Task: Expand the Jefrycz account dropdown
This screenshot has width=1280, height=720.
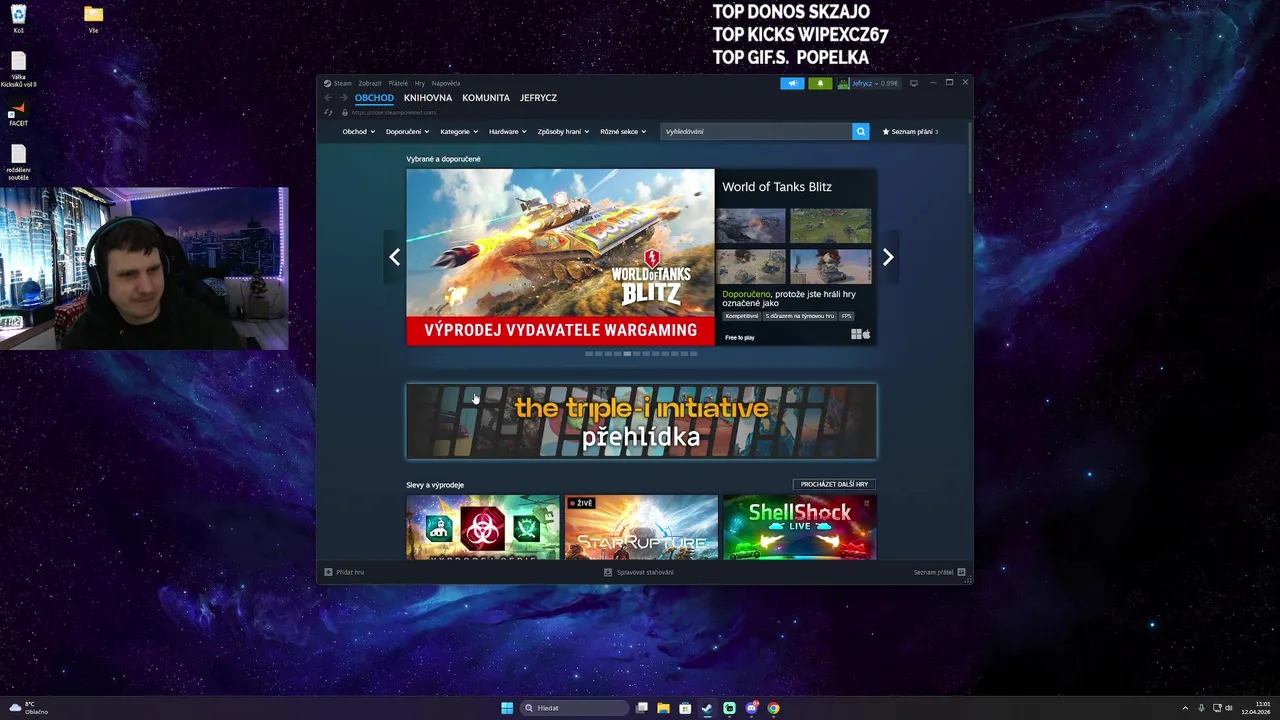Action: coord(868,83)
